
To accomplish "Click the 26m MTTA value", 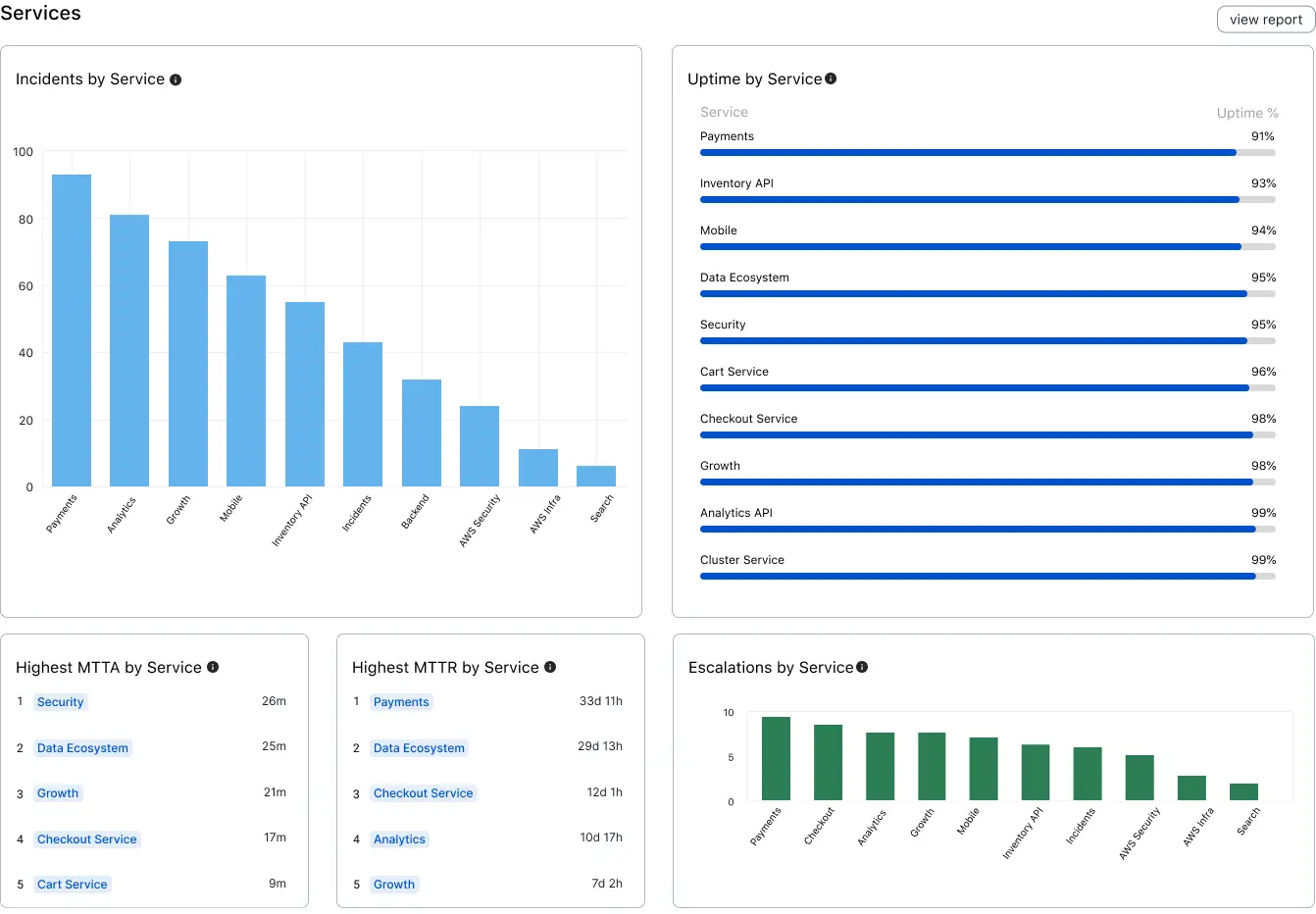I will click(x=274, y=701).
